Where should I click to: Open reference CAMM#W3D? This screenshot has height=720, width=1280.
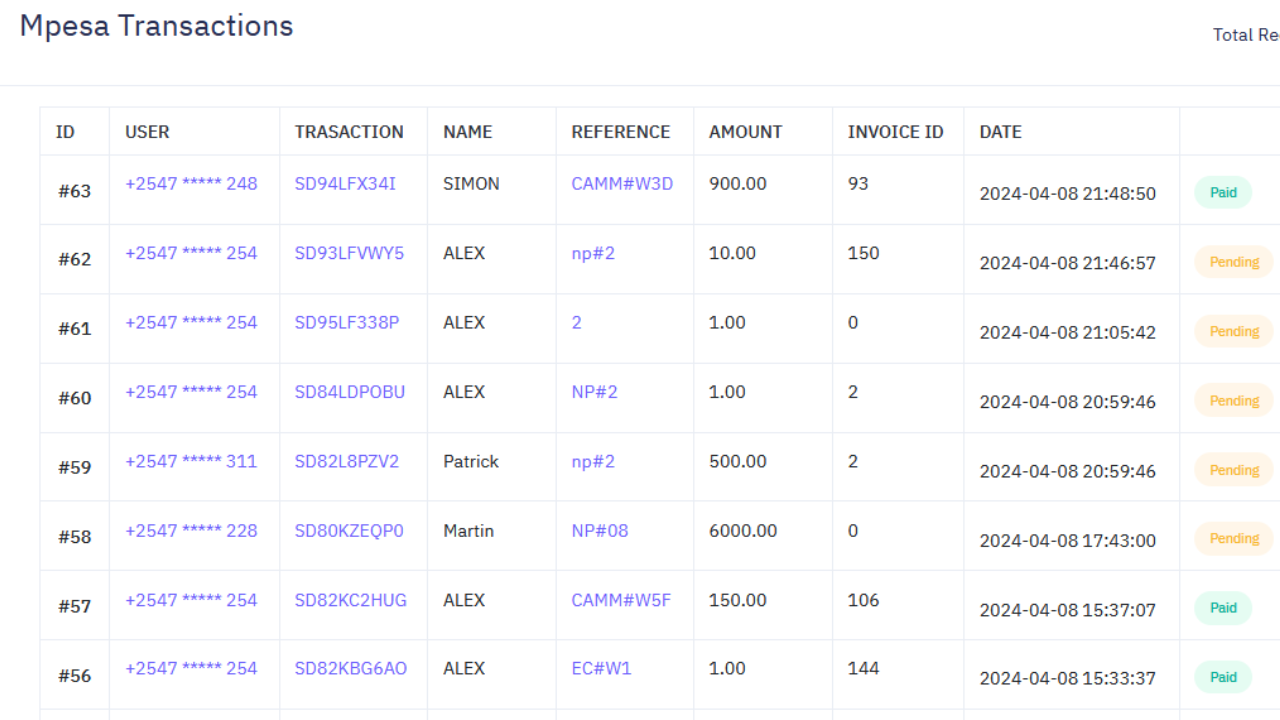point(622,184)
